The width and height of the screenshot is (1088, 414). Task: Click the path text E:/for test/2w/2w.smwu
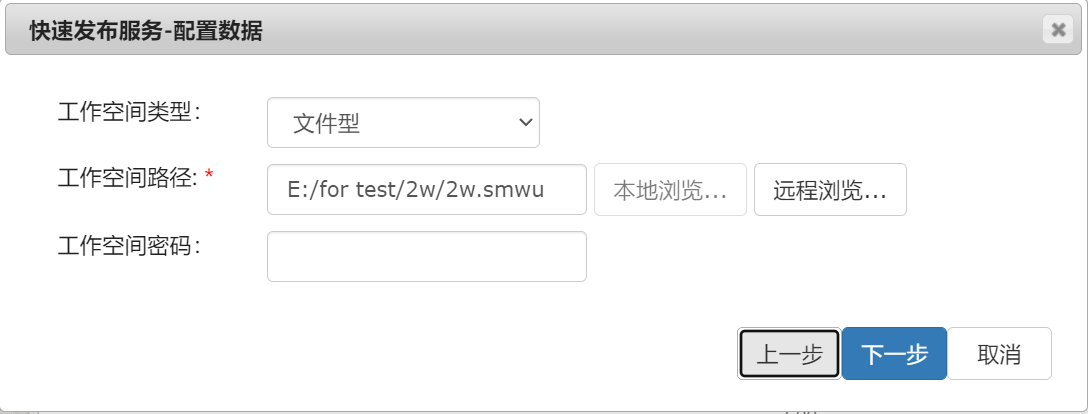tap(416, 191)
